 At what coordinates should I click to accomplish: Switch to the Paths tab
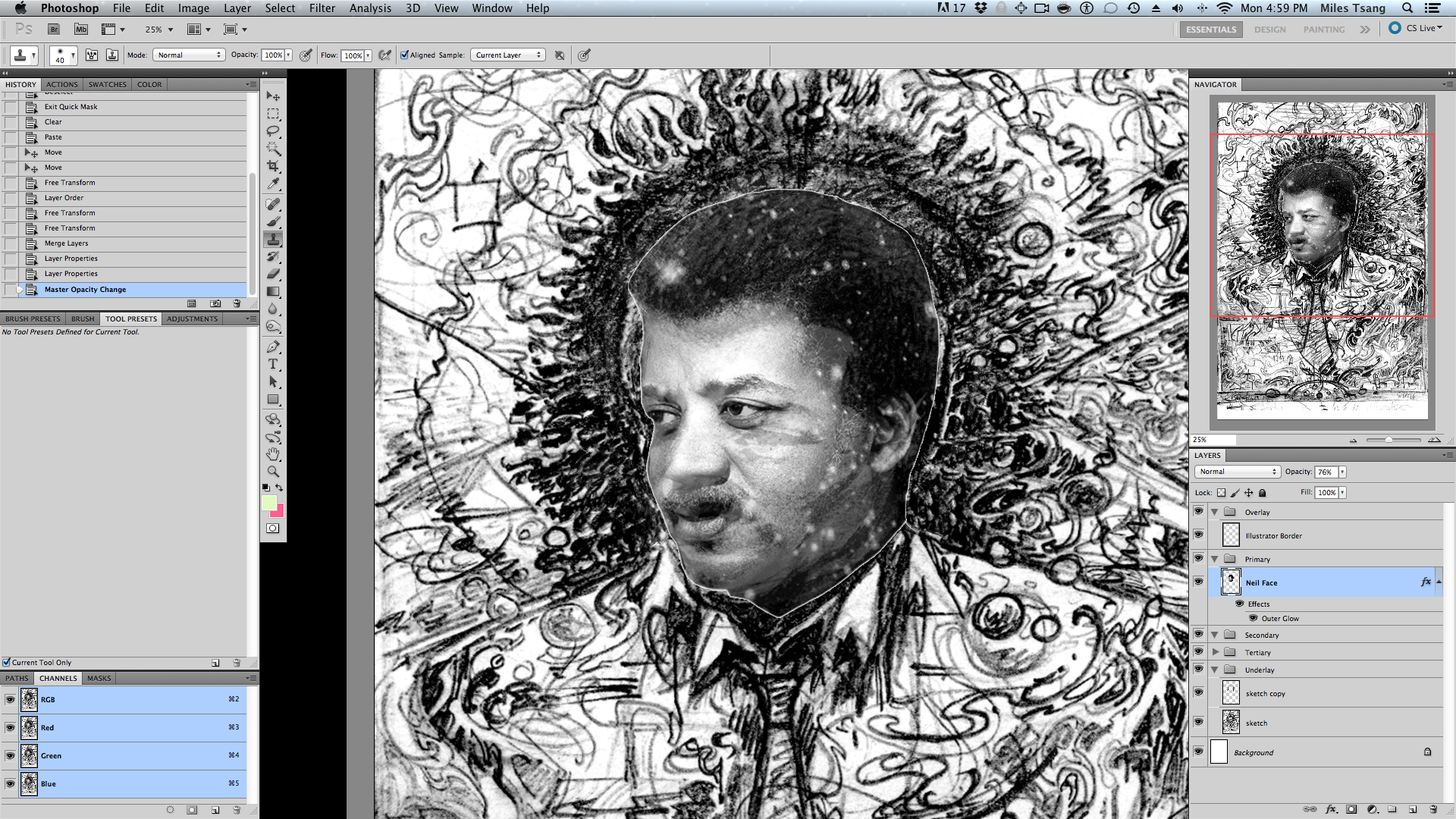click(17, 678)
